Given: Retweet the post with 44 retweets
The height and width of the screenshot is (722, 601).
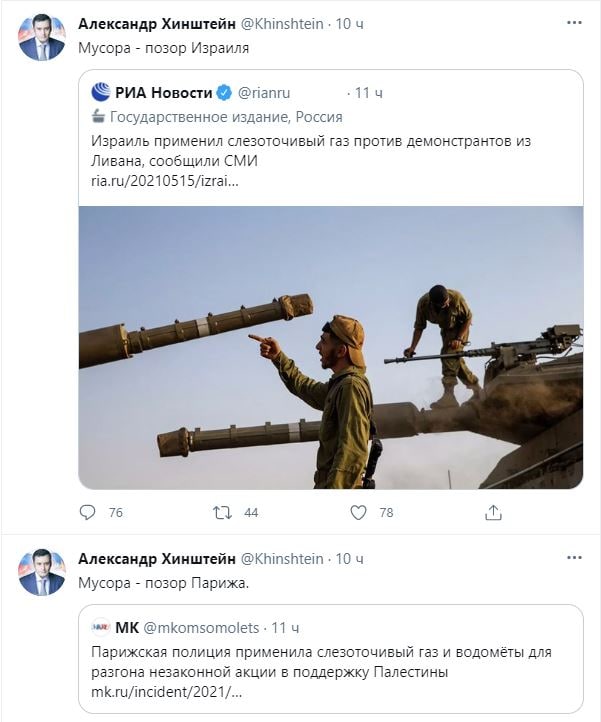Looking at the screenshot, I should pos(222,512).
